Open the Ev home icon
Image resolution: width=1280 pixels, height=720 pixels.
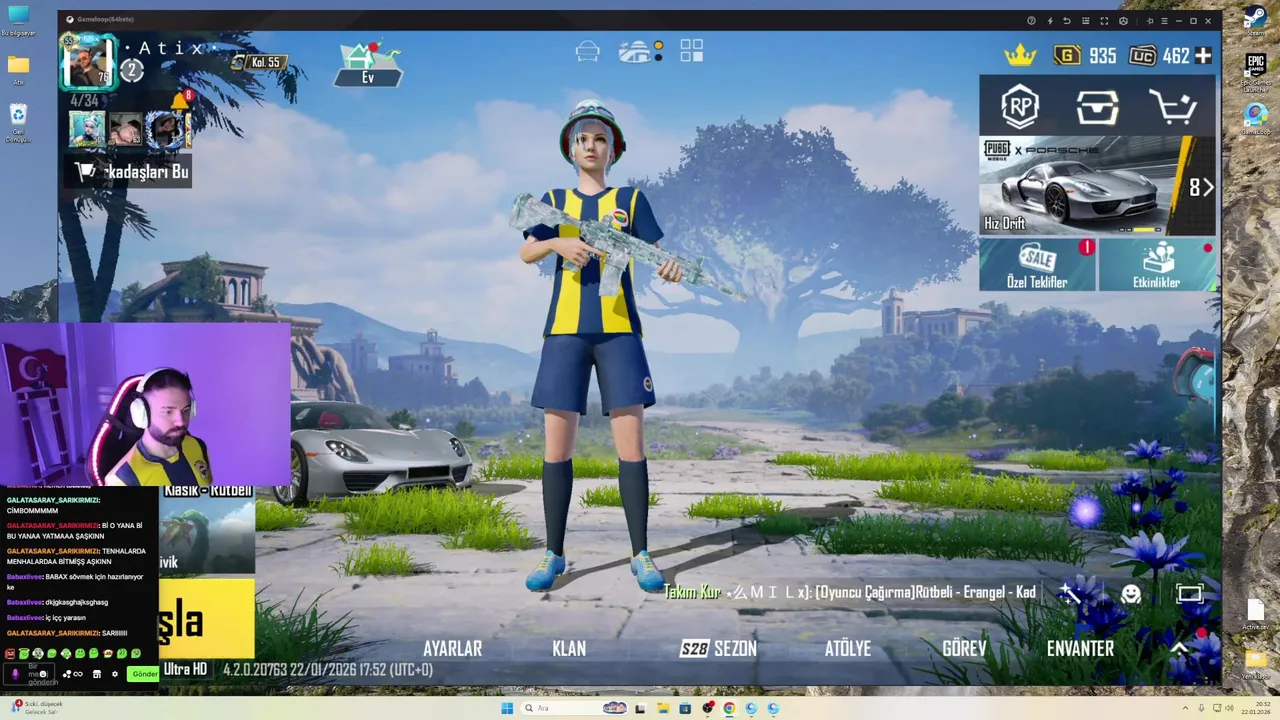point(368,64)
